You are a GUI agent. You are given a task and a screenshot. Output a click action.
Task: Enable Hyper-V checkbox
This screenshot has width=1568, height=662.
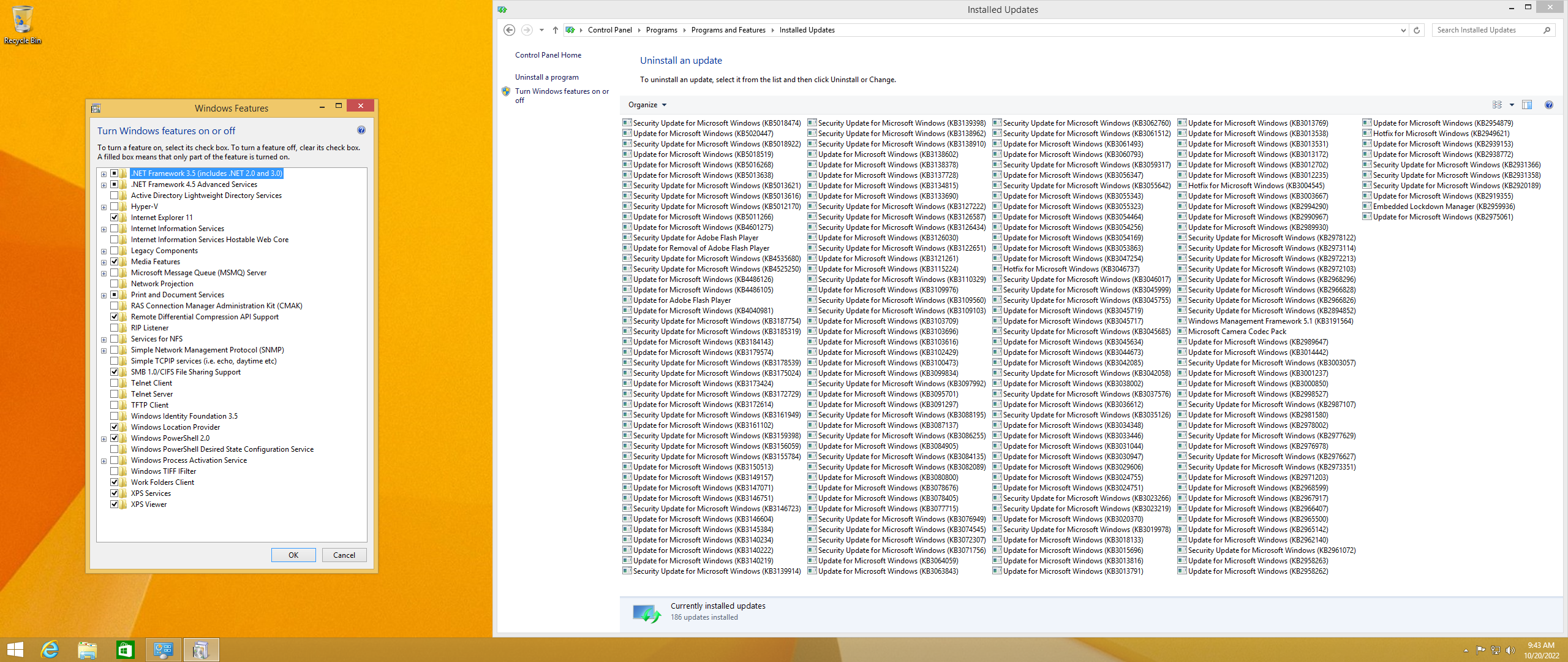[115, 207]
